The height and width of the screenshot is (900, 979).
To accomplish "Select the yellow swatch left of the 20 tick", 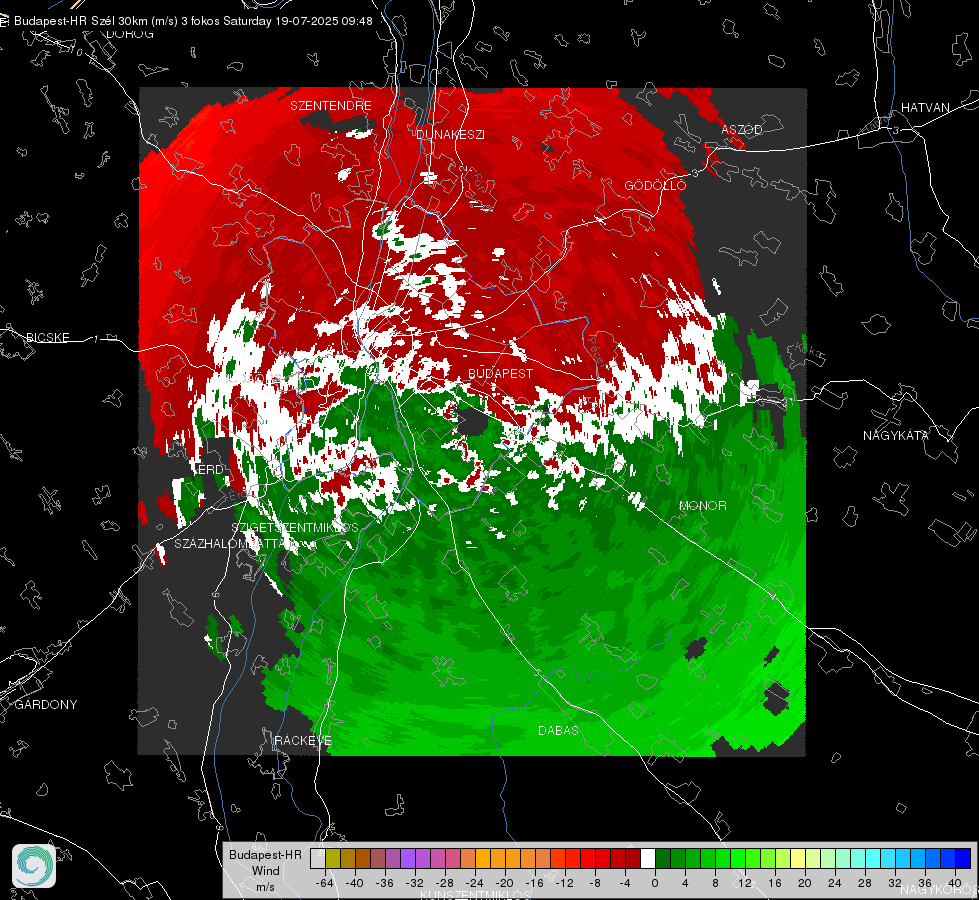I will click(x=798, y=858).
